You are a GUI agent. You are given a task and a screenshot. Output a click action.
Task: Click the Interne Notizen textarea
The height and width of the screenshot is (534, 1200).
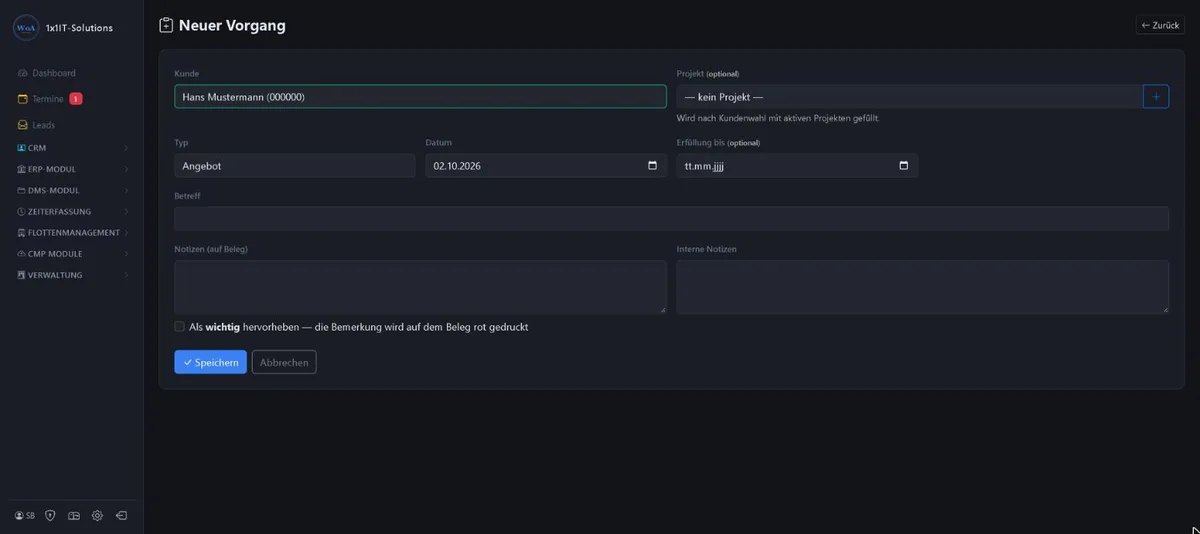pos(923,287)
